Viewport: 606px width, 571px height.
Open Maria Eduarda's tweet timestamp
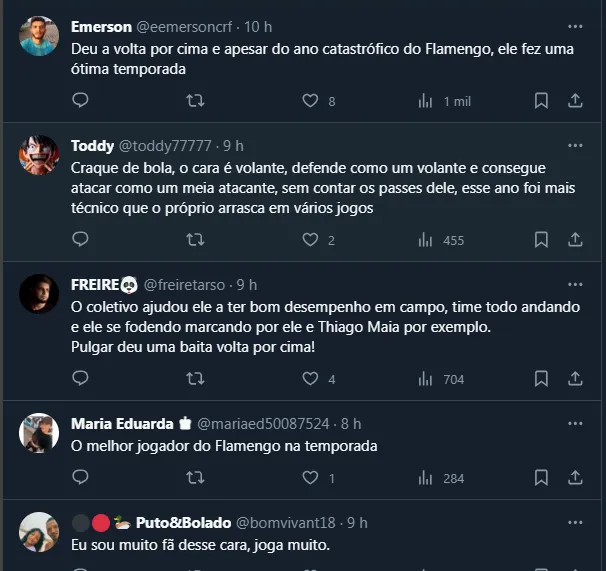point(351,424)
